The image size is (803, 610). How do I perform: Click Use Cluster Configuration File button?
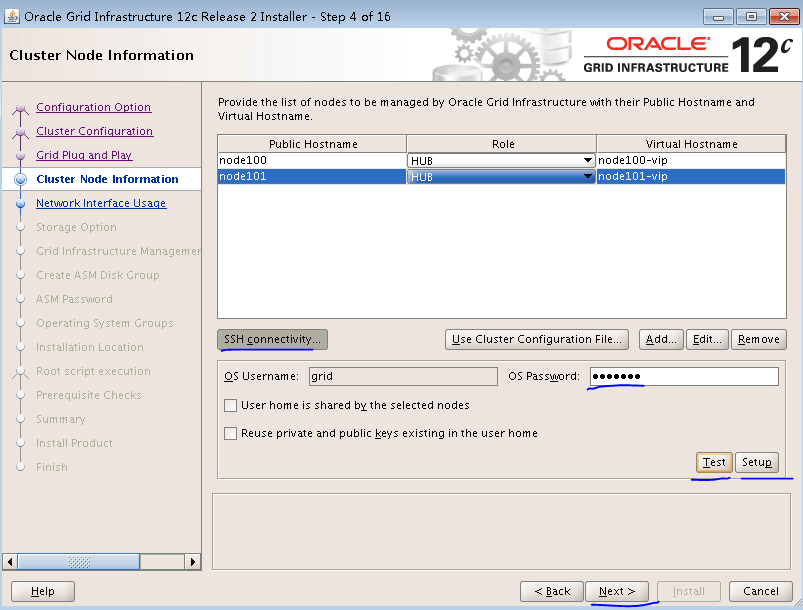[x=537, y=340]
